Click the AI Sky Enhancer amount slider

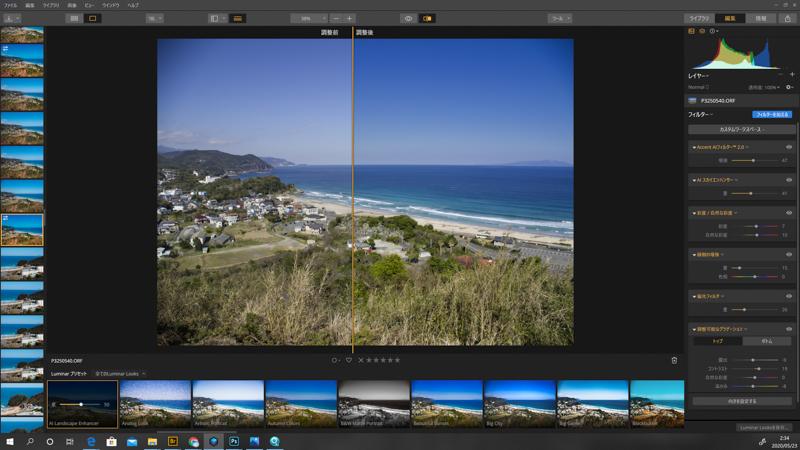point(754,193)
